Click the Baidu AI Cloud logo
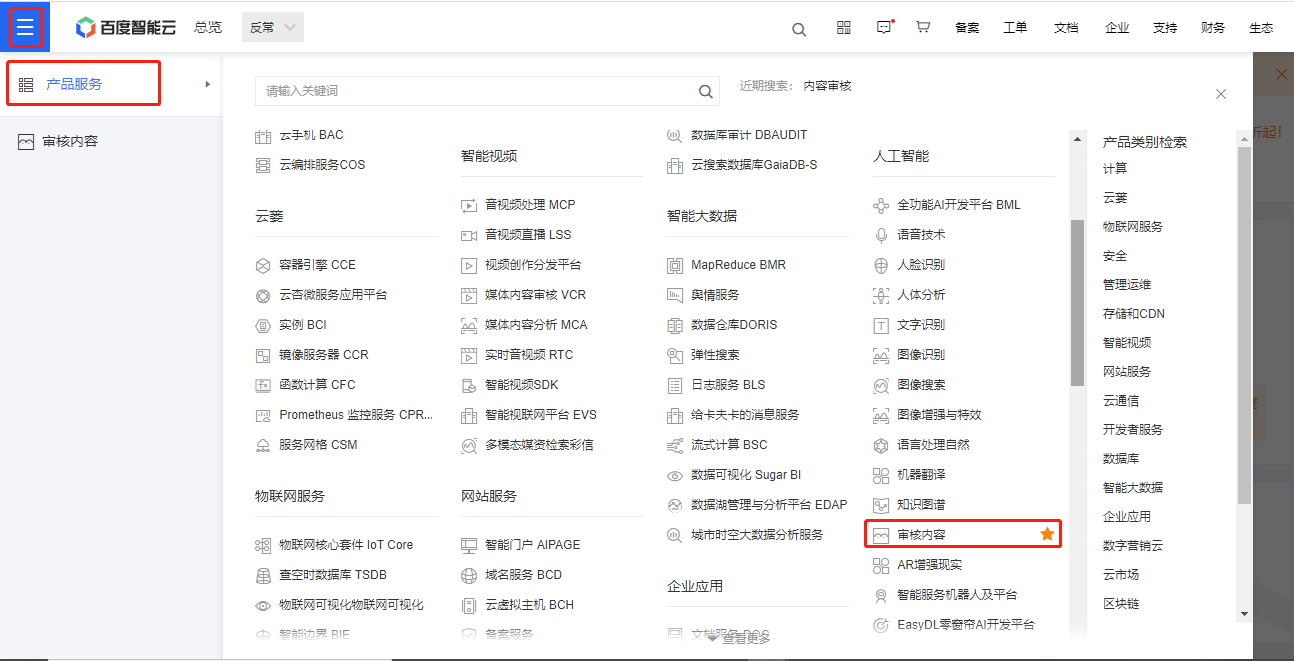 [126, 28]
